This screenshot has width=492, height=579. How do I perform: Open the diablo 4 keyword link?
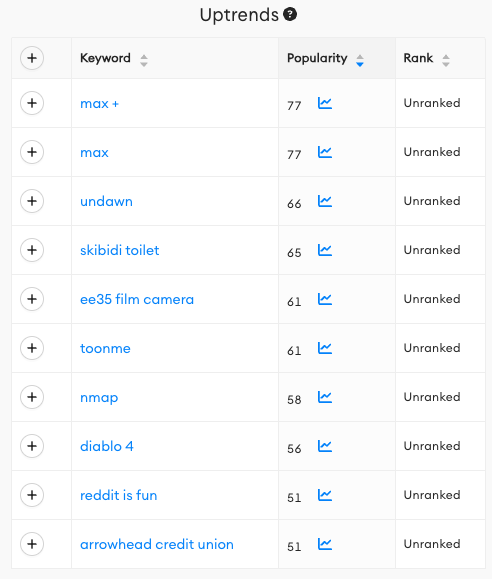pyautogui.click(x=107, y=446)
